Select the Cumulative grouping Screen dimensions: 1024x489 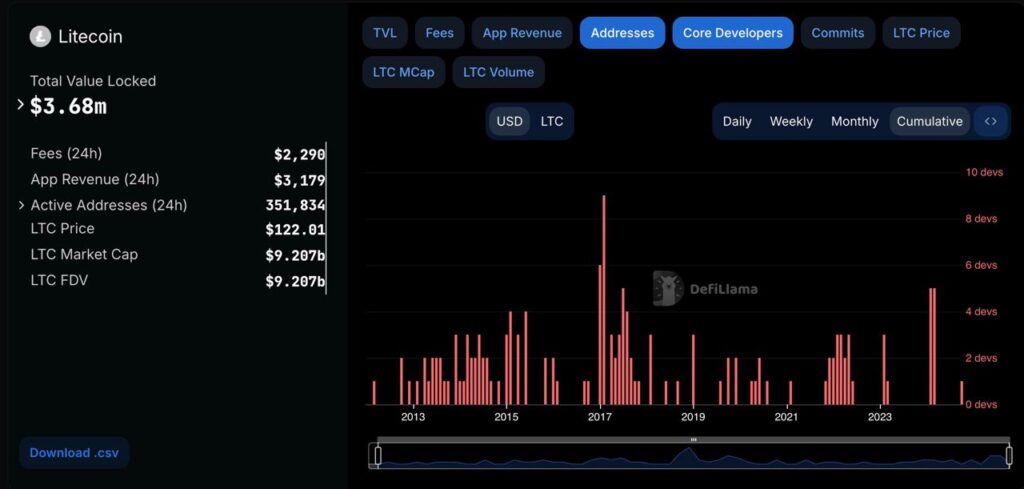click(x=929, y=121)
